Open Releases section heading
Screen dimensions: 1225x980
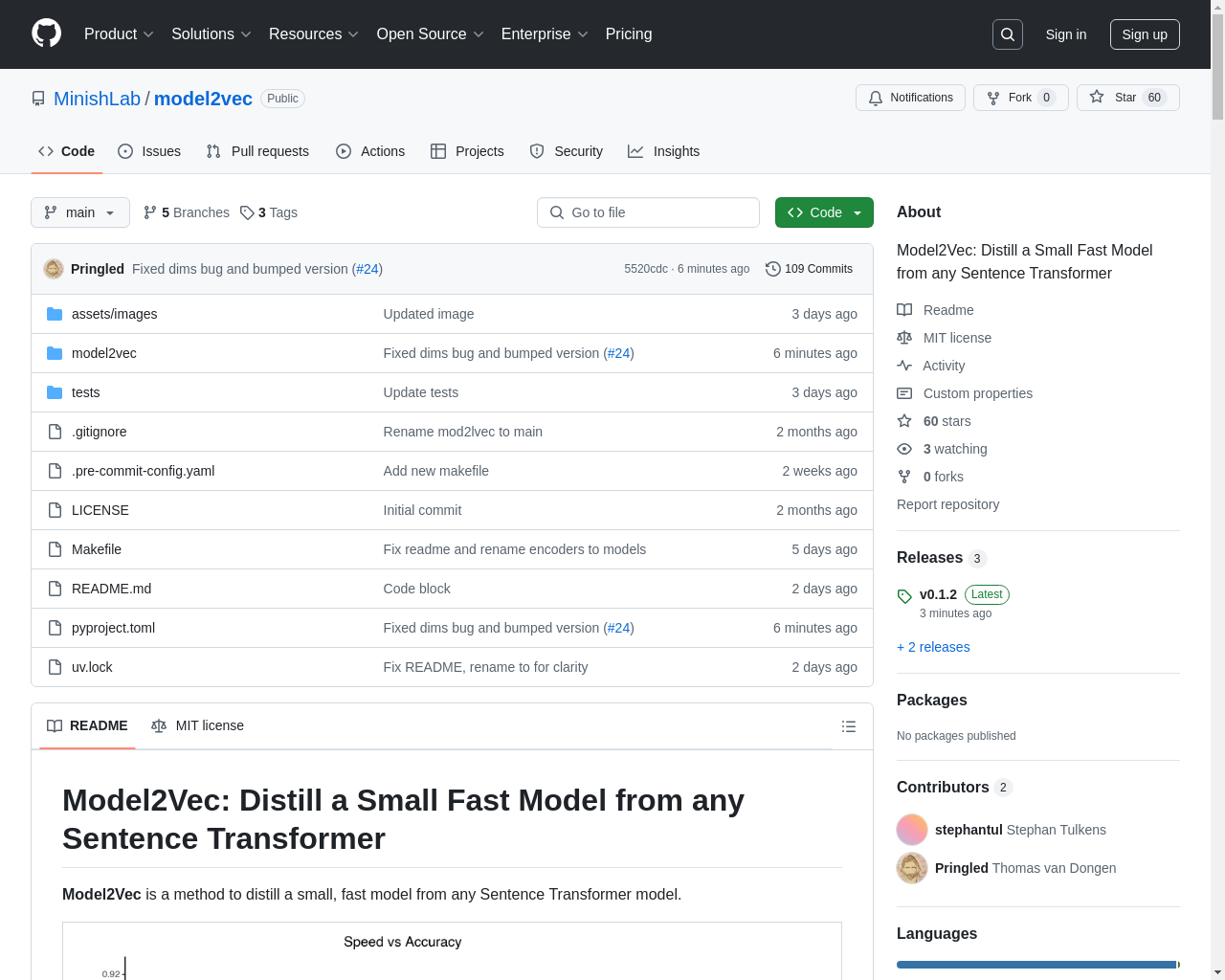point(929,558)
